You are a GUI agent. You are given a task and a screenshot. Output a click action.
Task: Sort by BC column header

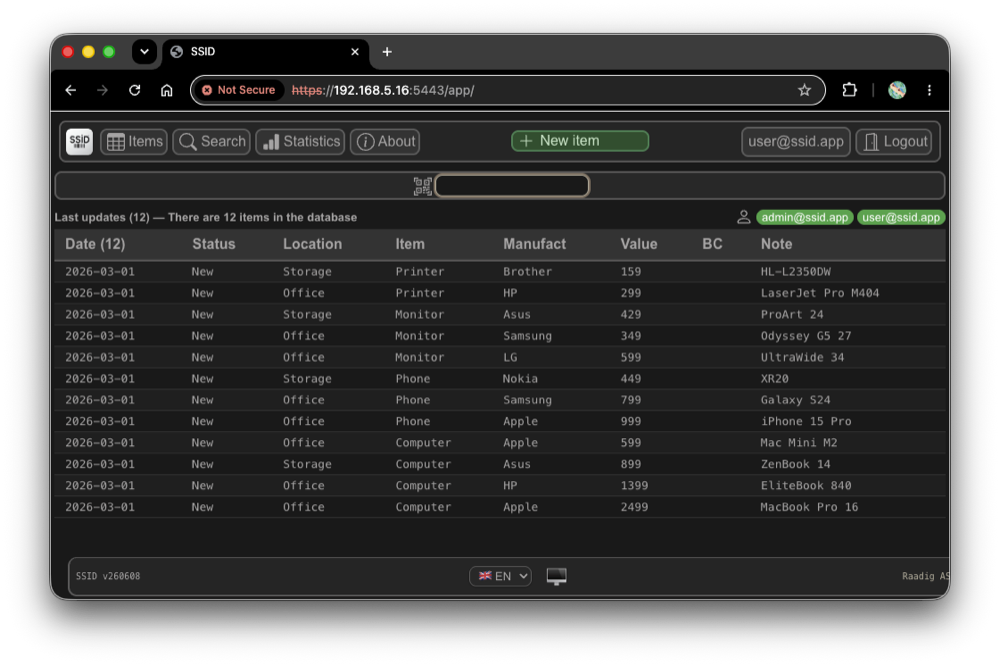point(712,244)
